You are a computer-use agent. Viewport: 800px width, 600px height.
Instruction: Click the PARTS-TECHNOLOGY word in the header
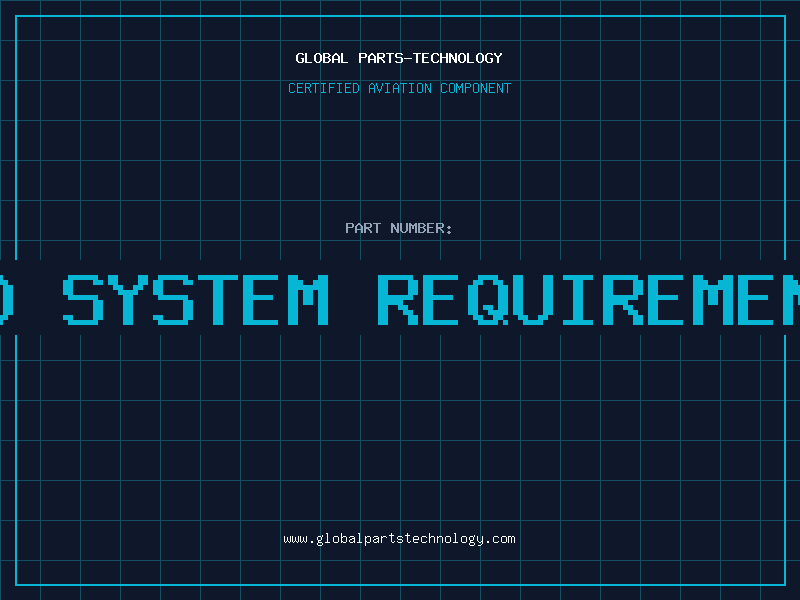tap(430, 58)
